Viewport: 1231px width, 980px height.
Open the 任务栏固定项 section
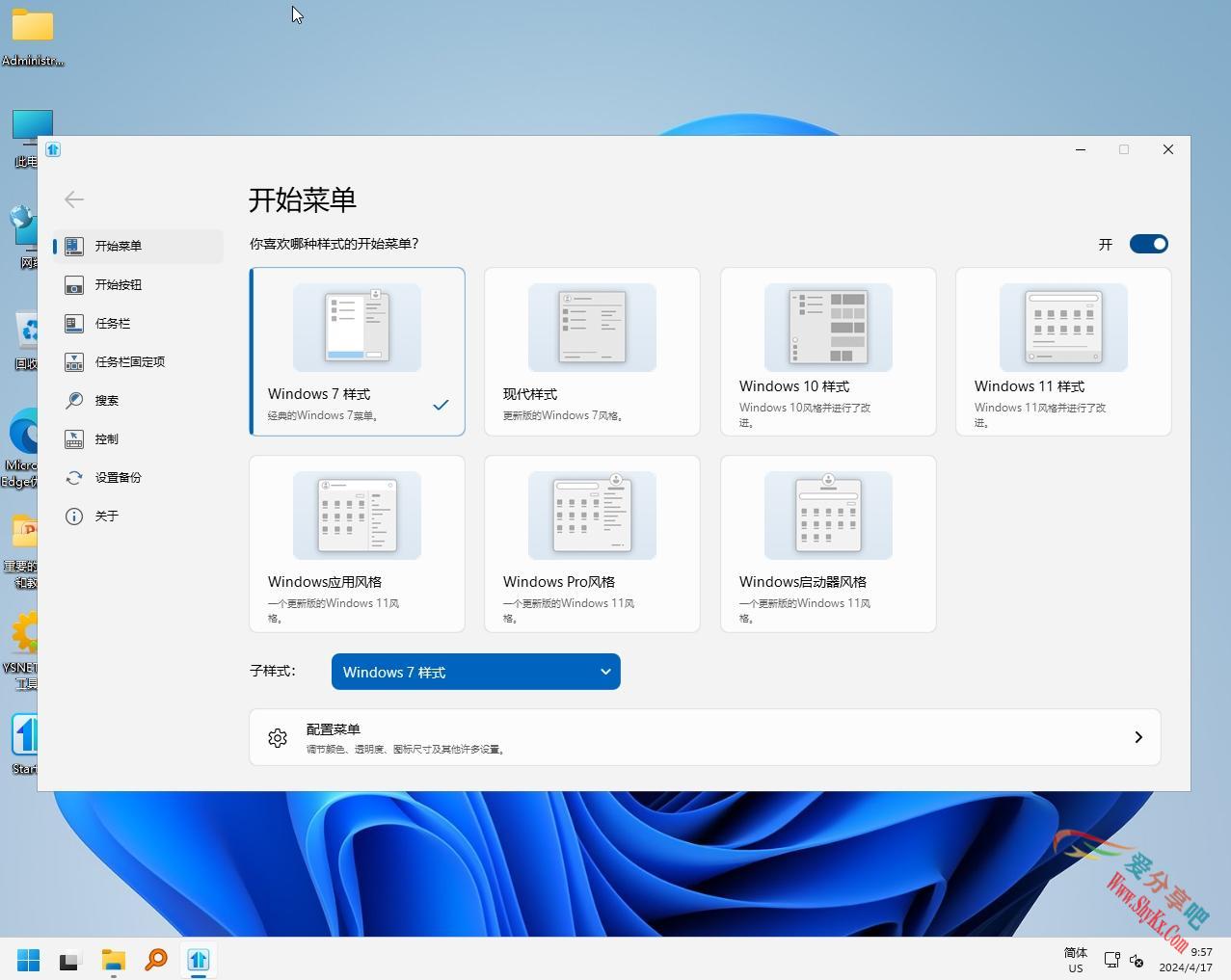coord(138,362)
